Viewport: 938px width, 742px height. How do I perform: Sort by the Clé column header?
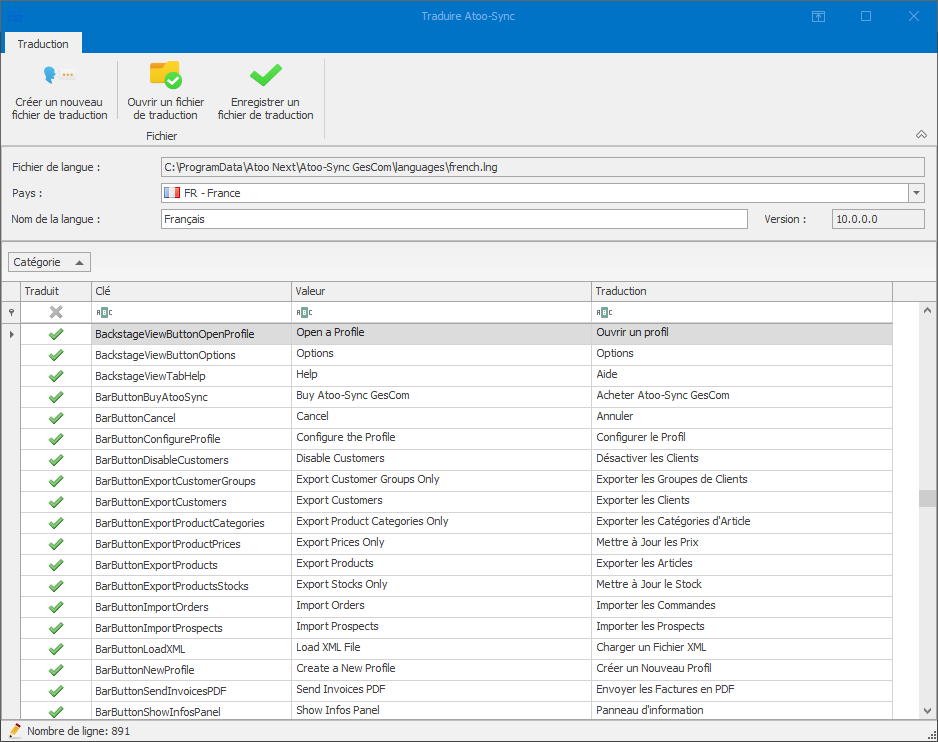click(190, 291)
